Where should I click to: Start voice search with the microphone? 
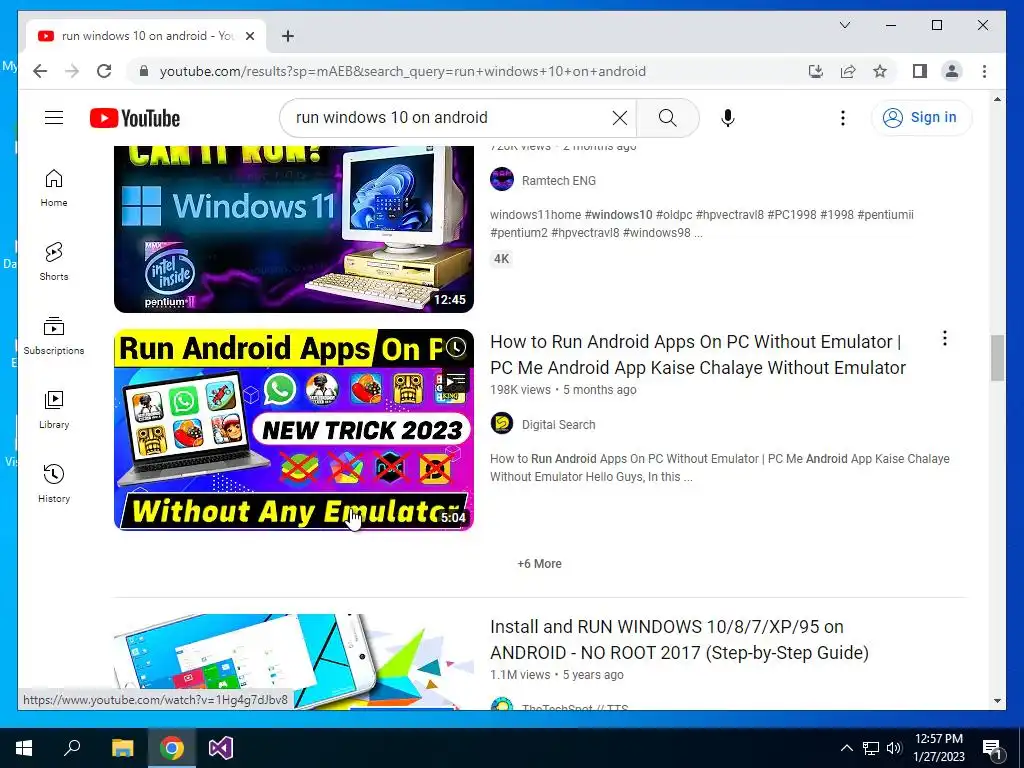tap(728, 118)
